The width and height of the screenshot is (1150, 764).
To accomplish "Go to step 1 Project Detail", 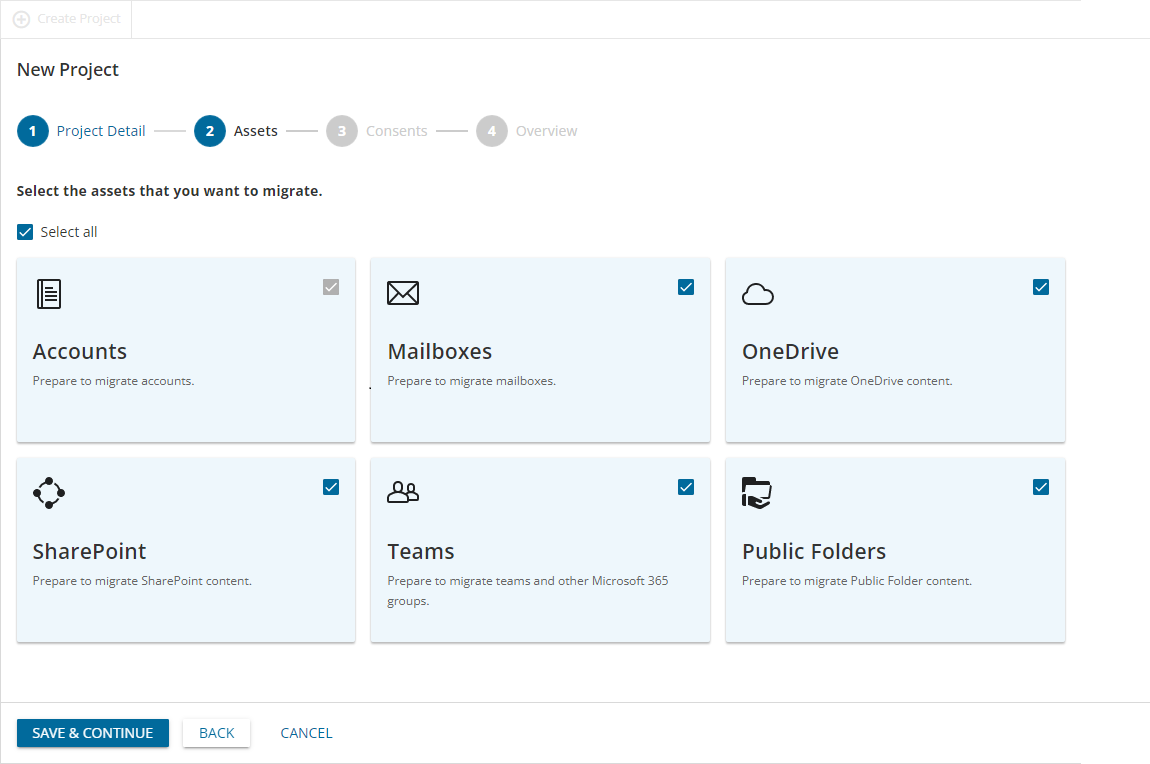I will coord(100,131).
